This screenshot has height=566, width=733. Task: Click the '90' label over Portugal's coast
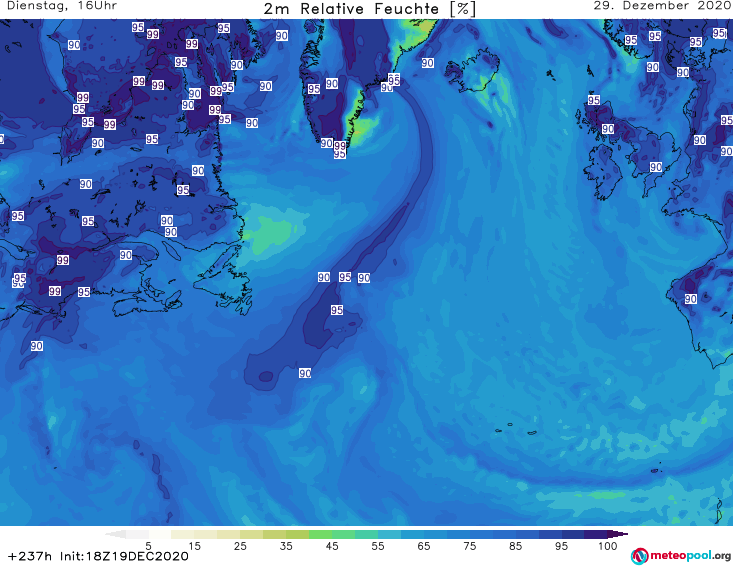[x=691, y=299]
